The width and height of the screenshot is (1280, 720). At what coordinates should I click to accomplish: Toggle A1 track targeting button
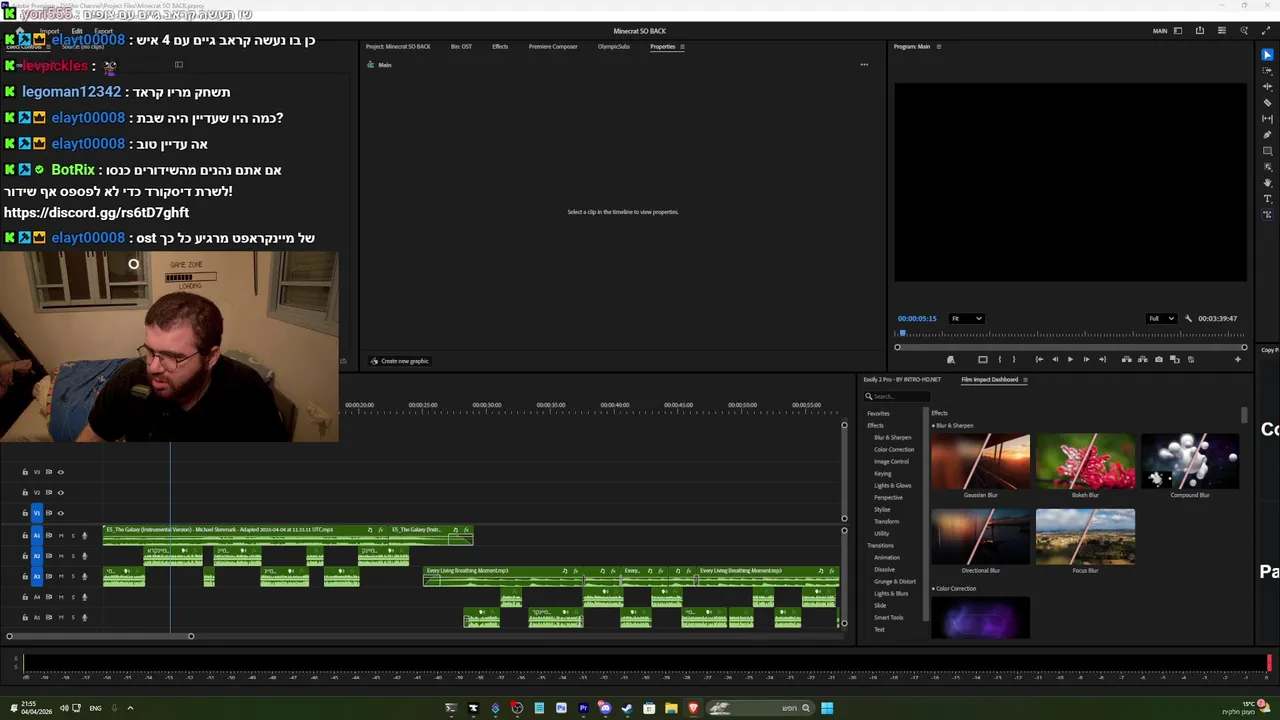[37, 536]
